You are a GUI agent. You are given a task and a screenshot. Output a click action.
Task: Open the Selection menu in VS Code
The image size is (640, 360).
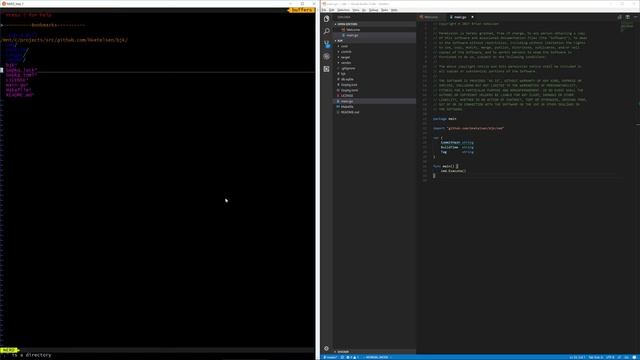tap(343, 10)
